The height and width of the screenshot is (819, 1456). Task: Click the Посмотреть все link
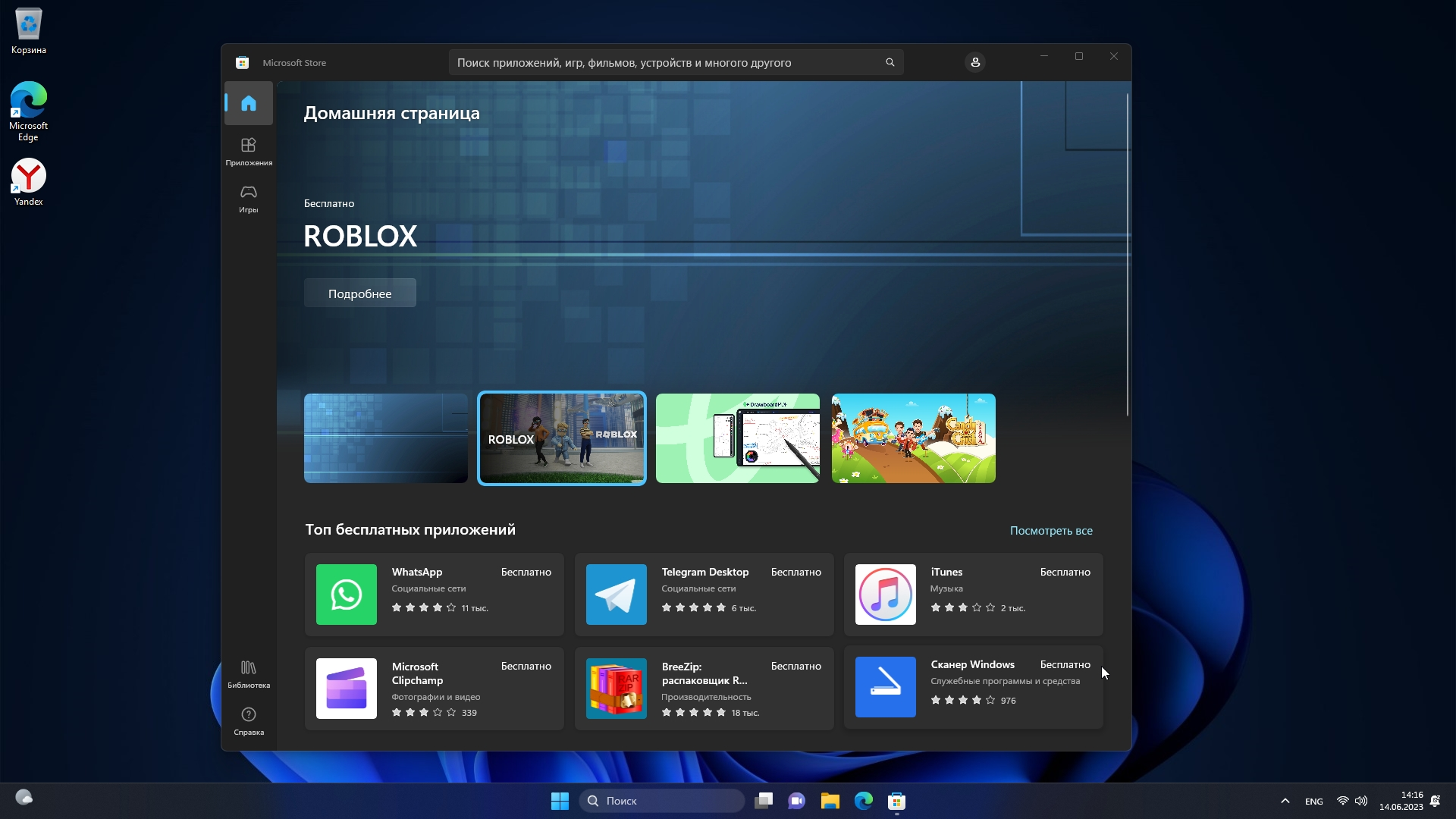pyautogui.click(x=1050, y=531)
